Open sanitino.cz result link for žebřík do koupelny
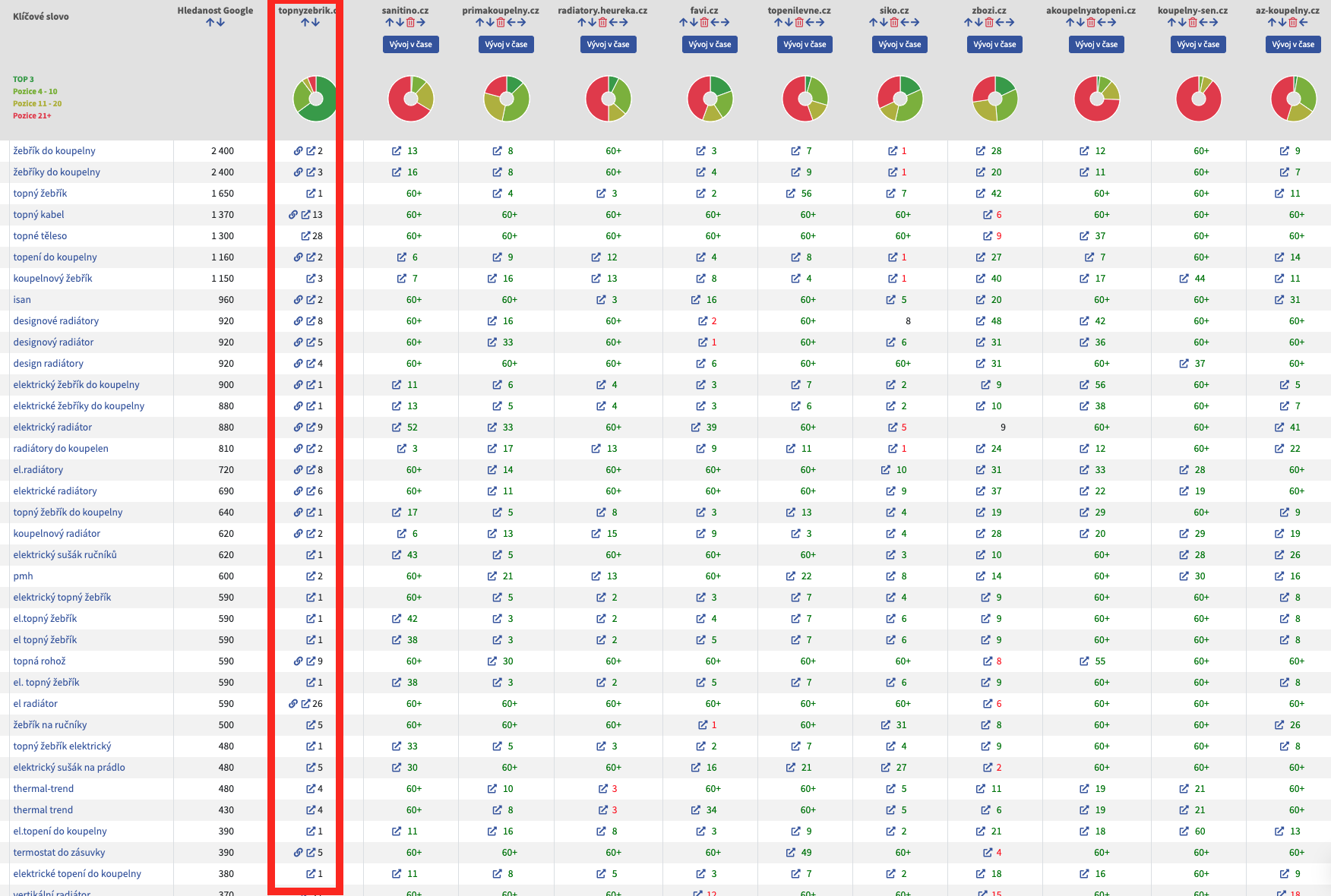The image size is (1331, 896). (397, 151)
